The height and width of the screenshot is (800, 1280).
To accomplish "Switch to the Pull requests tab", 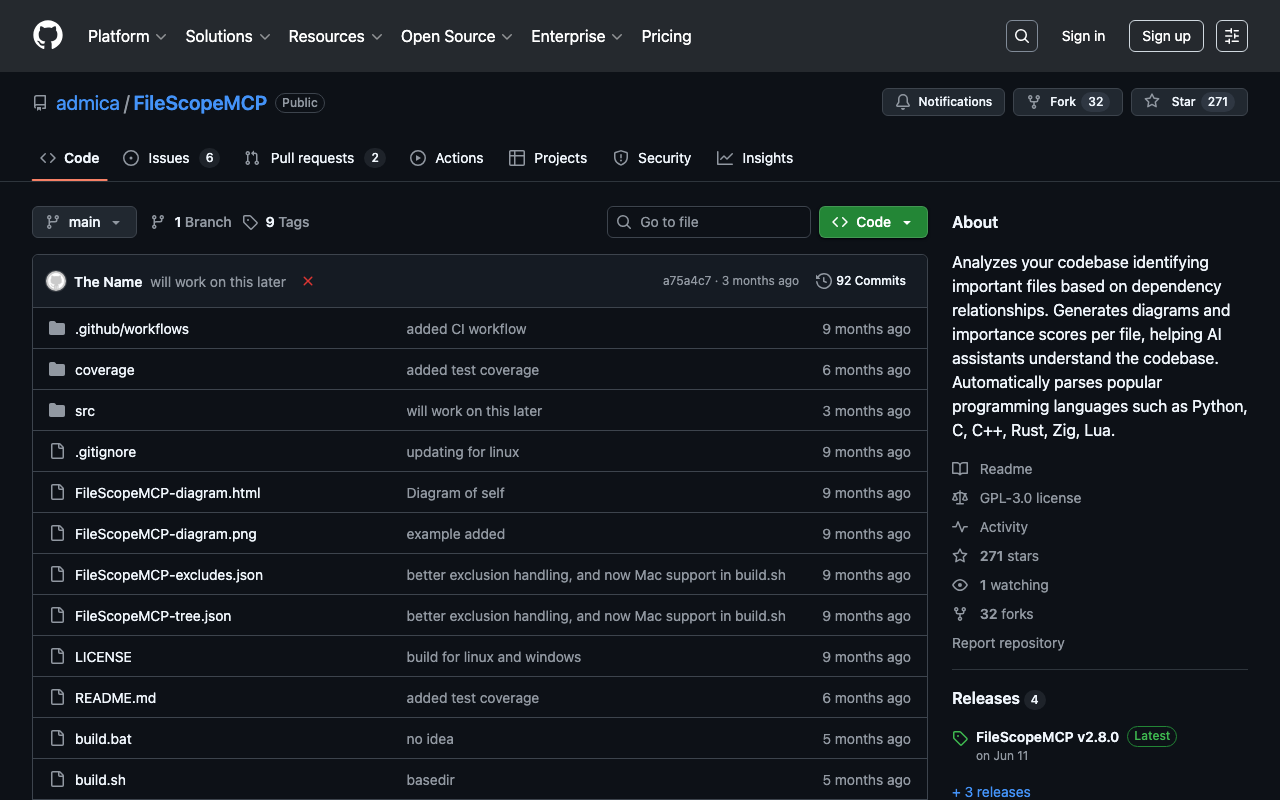I will (312, 158).
